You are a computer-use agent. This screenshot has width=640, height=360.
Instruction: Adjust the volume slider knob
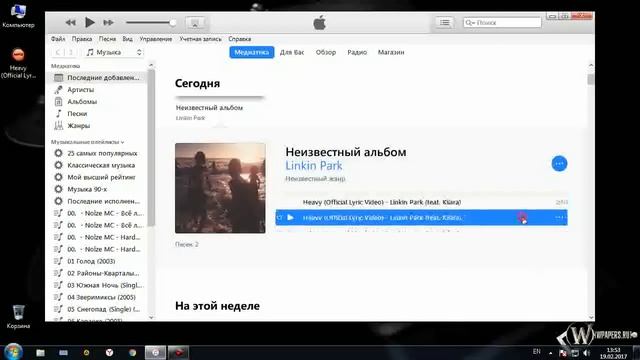(173, 22)
